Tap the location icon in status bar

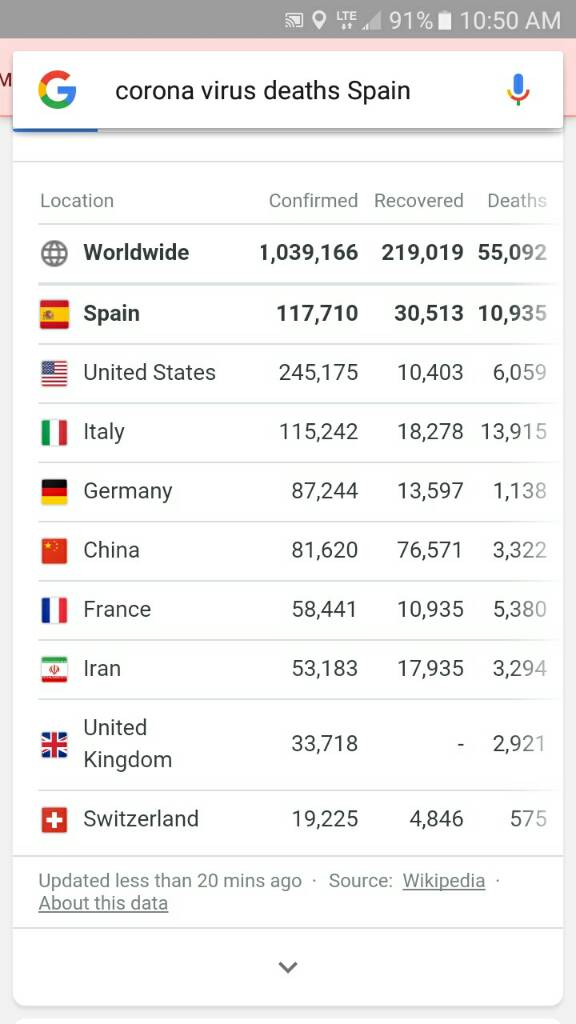319,20
